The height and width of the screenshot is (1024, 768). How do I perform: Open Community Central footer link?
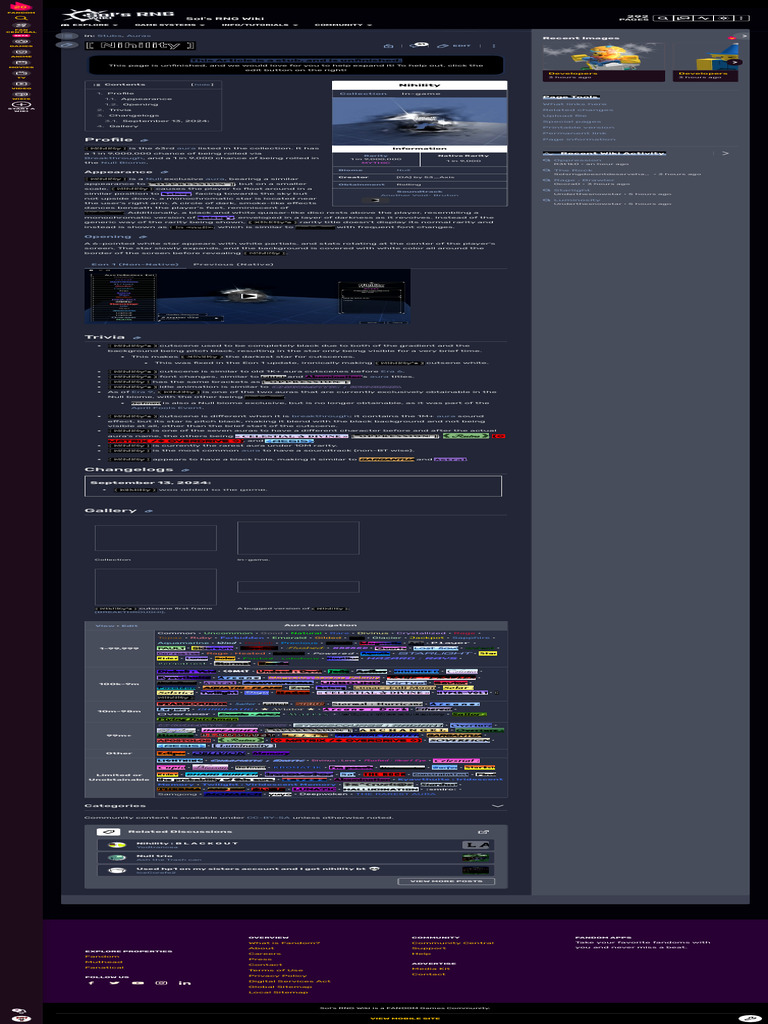tap(453, 942)
